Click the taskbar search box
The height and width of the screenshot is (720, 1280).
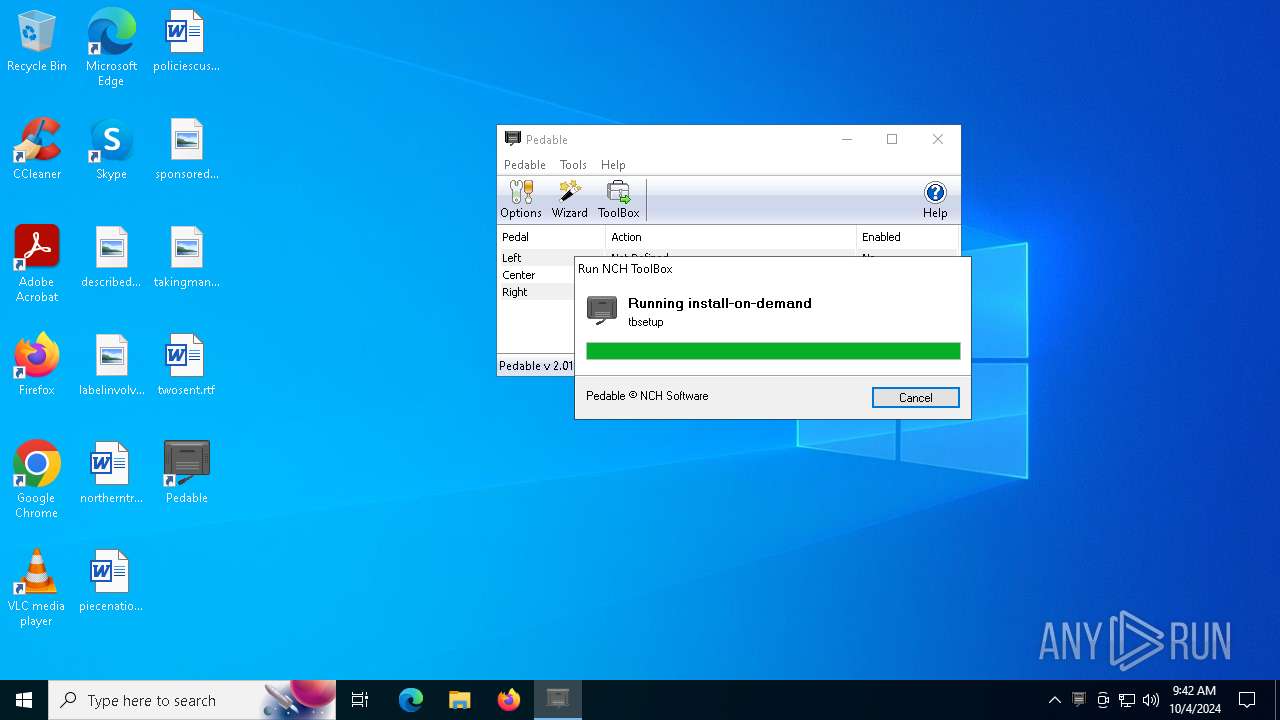tap(192, 700)
